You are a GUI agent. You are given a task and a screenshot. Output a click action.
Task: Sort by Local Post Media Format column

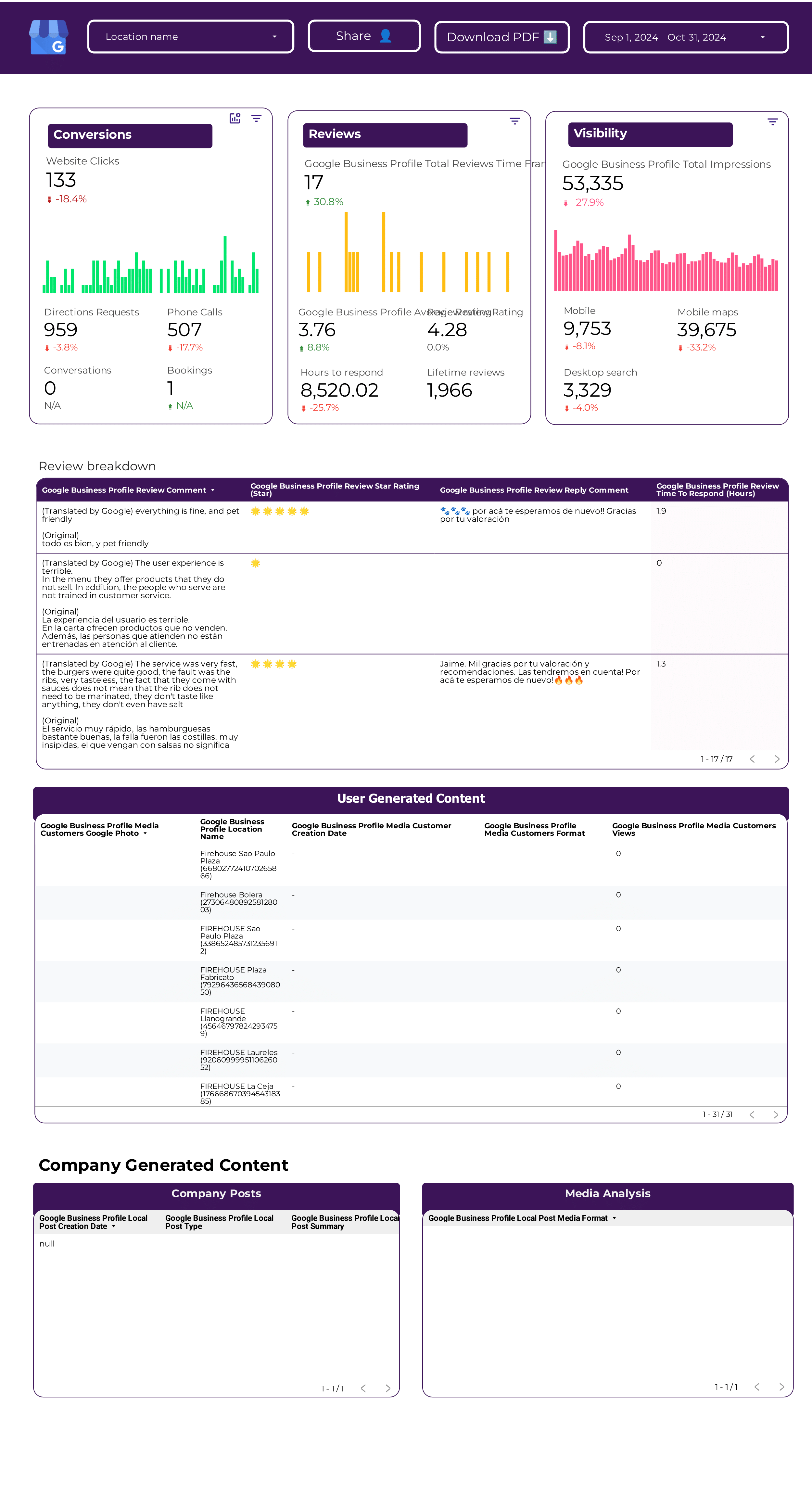518,1218
